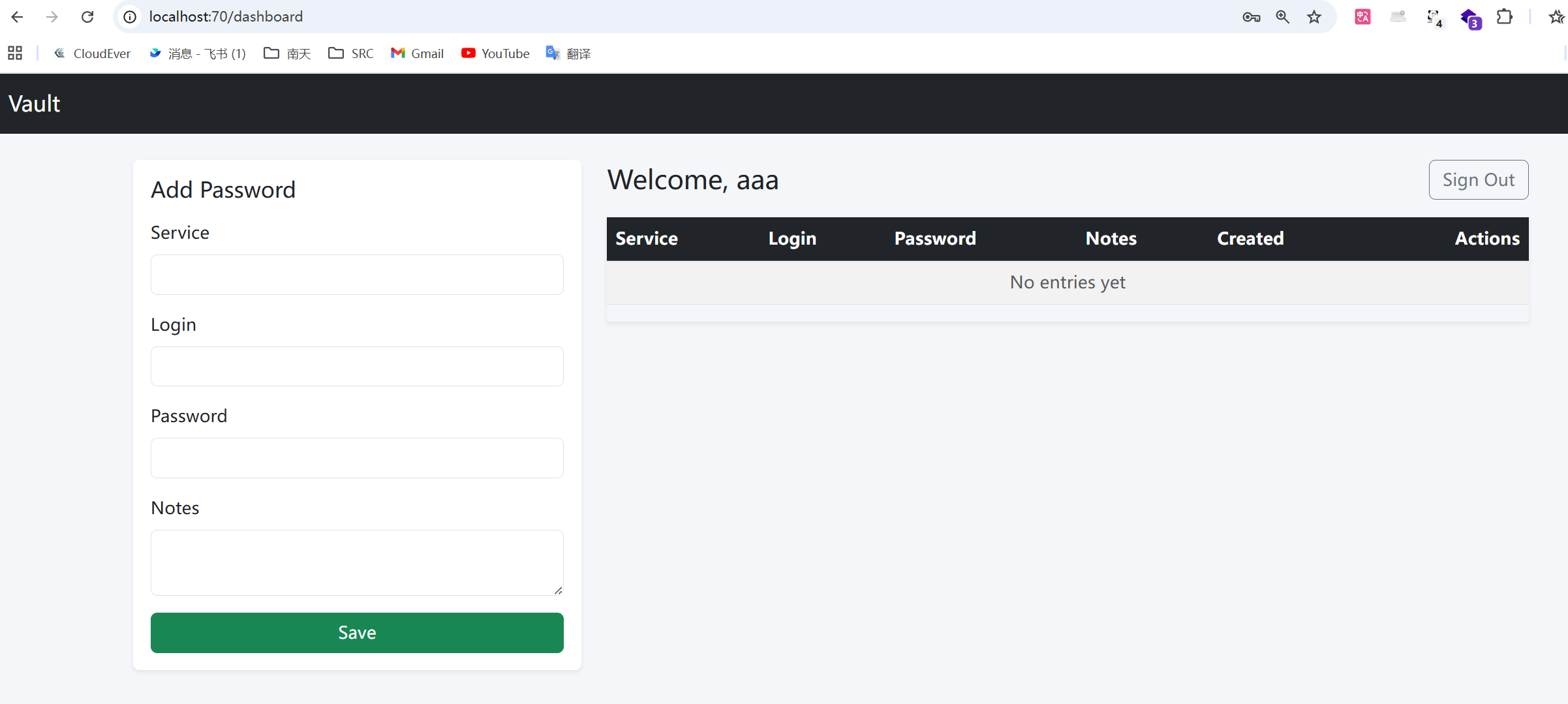Focus the Login input field
Image resolution: width=1568 pixels, height=704 pixels.
(357, 367)
